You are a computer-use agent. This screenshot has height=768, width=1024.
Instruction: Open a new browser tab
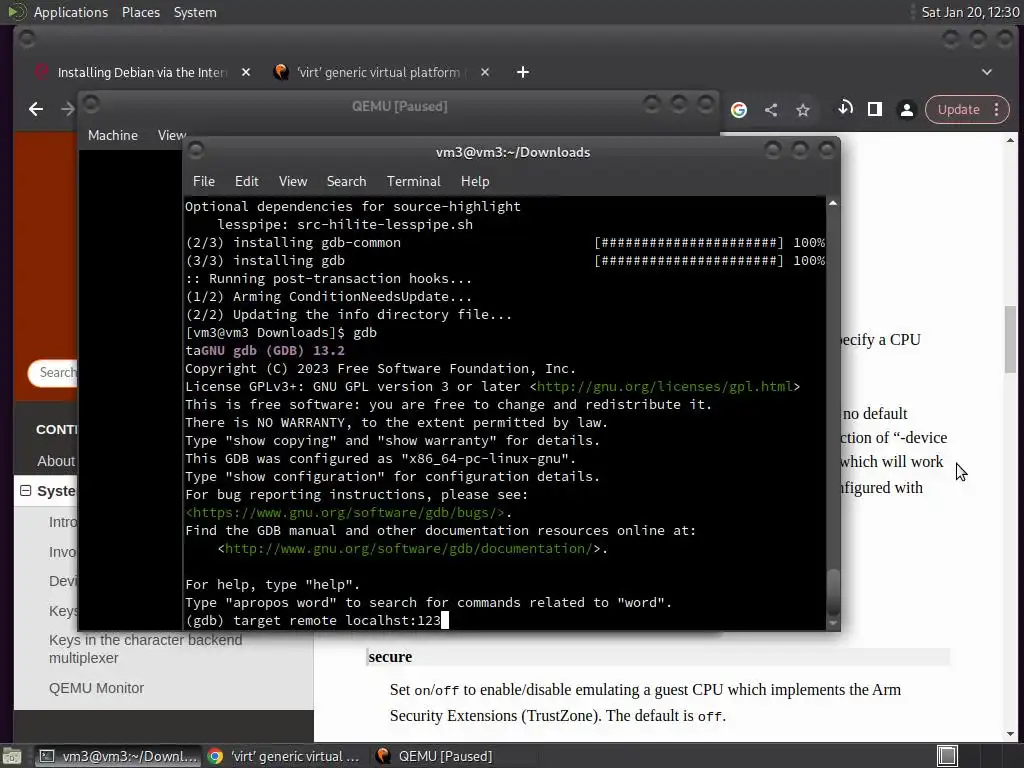522,72
